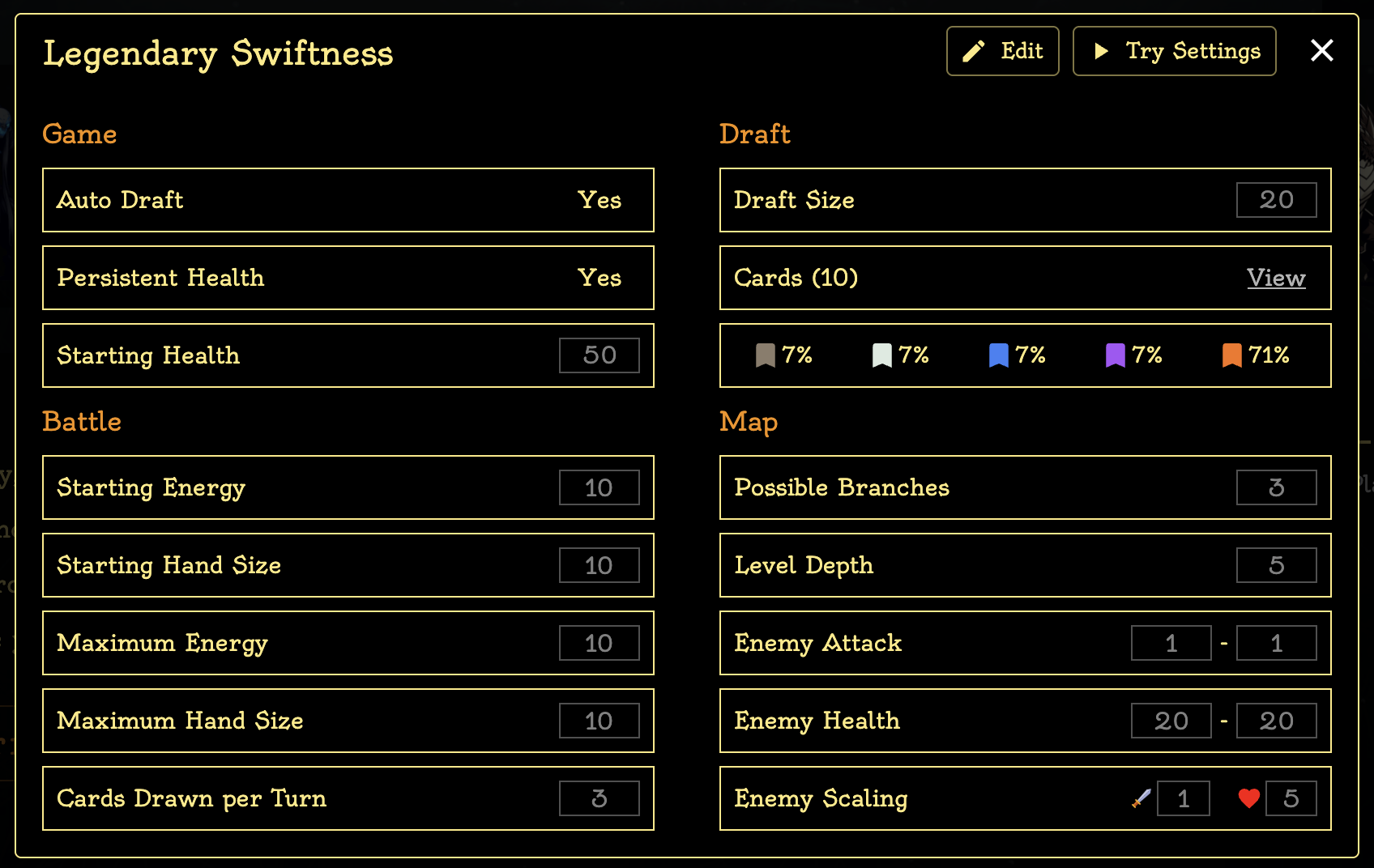Edit the minimum Enemy Health value

point(1171,721)
